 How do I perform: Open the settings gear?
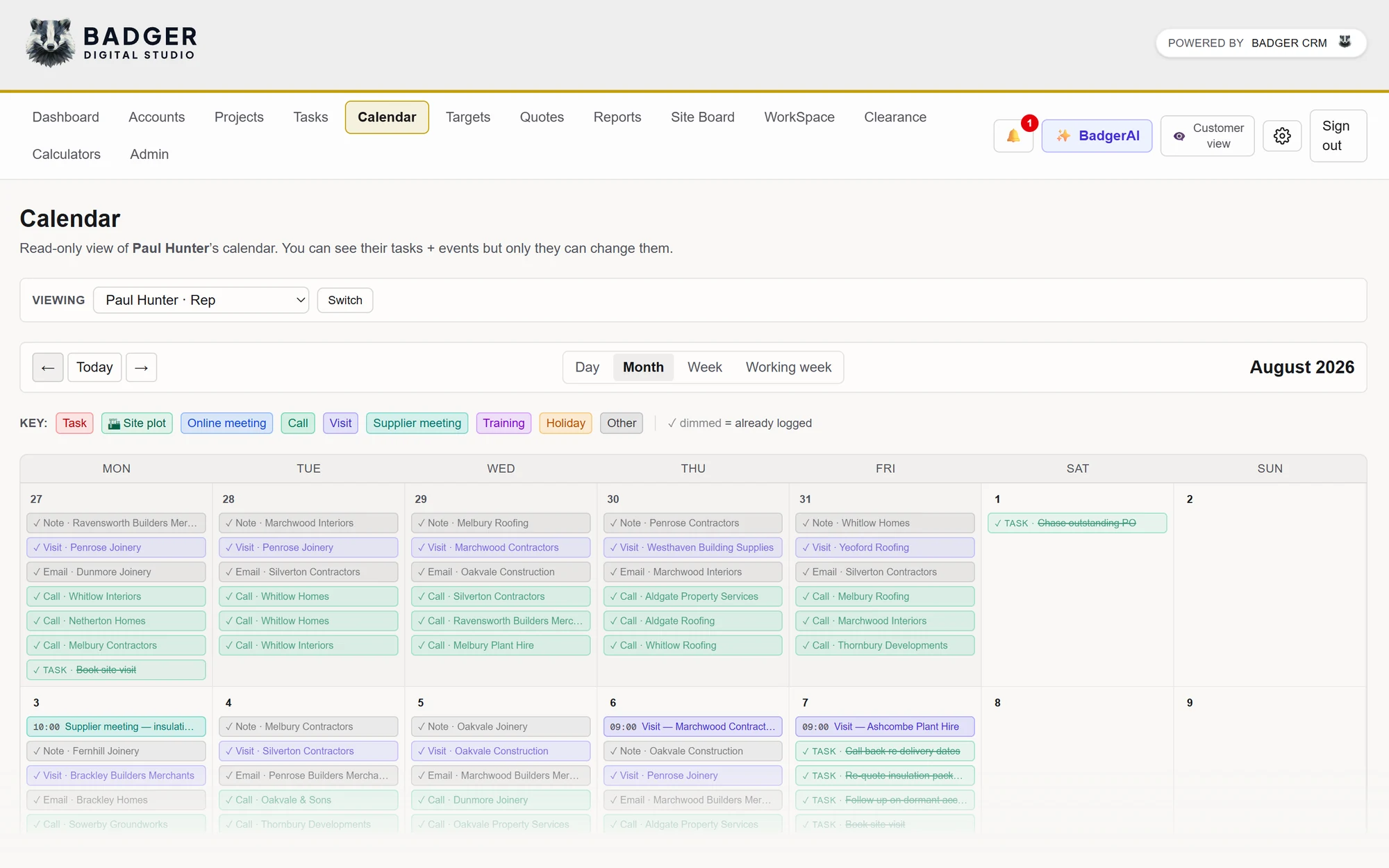[x=1282, y=136]
